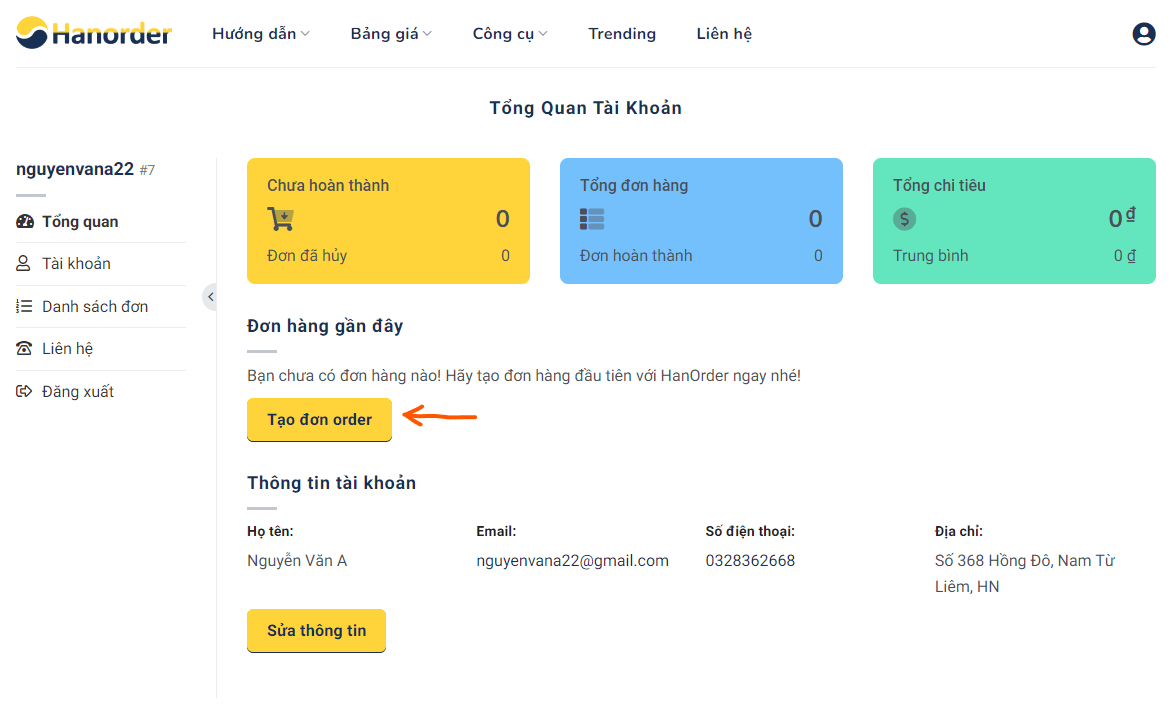Image resolution: width=1172 pixels, height=726 pixels.
Task: Click the dollar coin icon in green card
Action: [904, 219]
